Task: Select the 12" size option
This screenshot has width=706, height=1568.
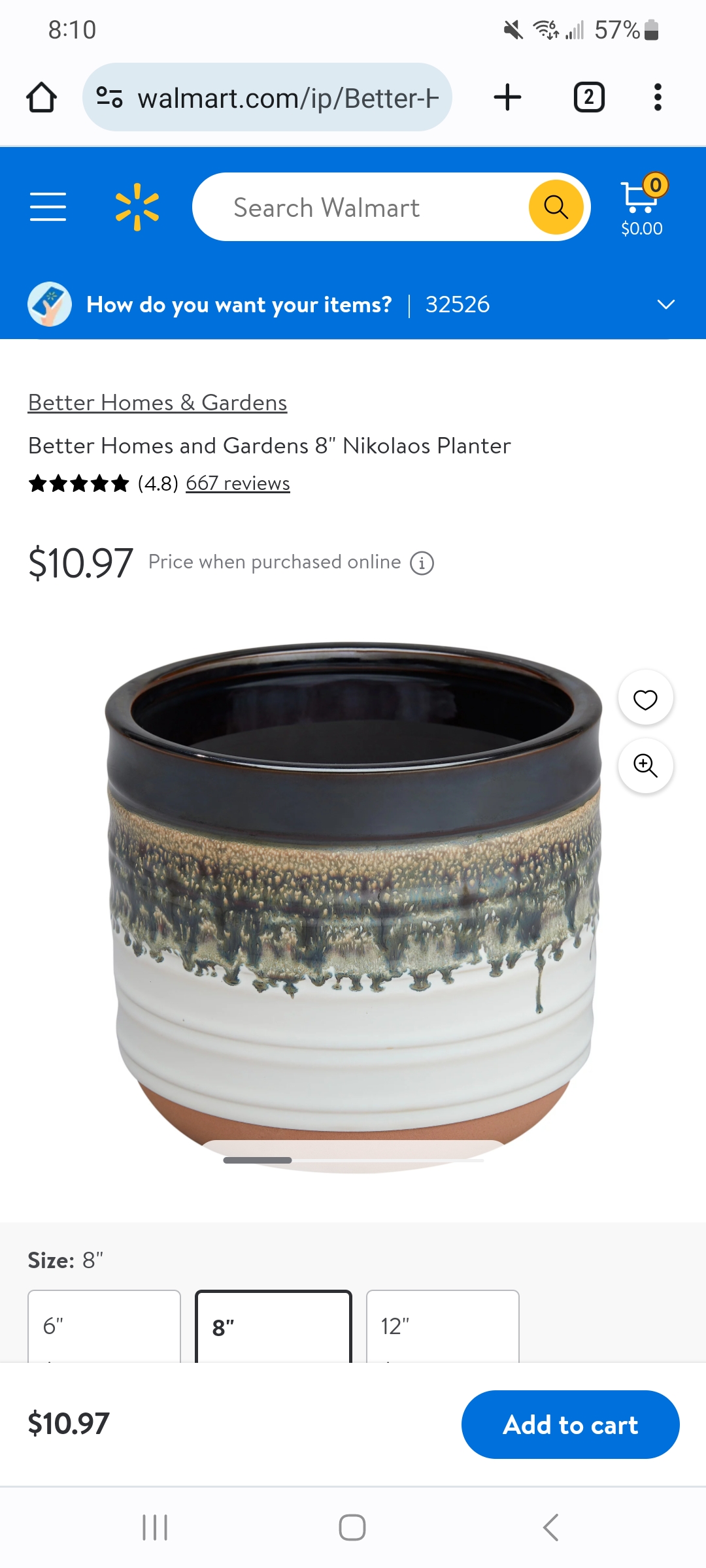Action: (x=443, y=1326)
